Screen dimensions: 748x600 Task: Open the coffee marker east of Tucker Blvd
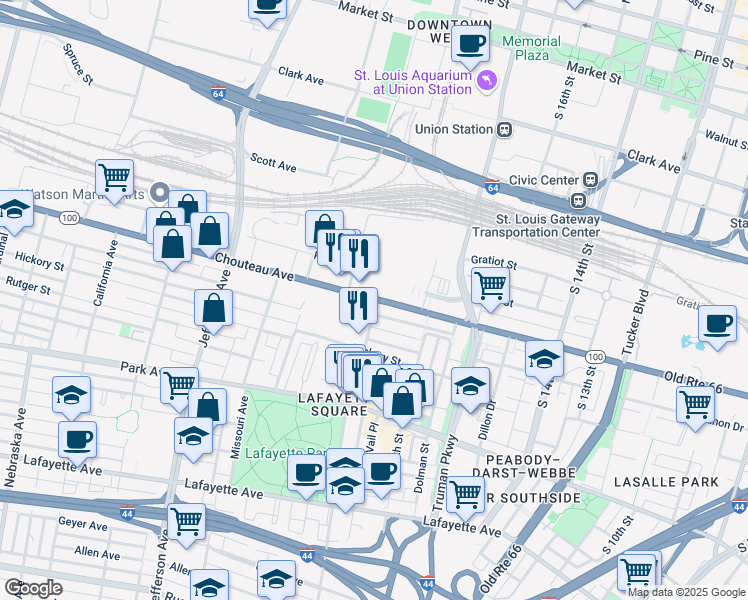coord(717,325)
